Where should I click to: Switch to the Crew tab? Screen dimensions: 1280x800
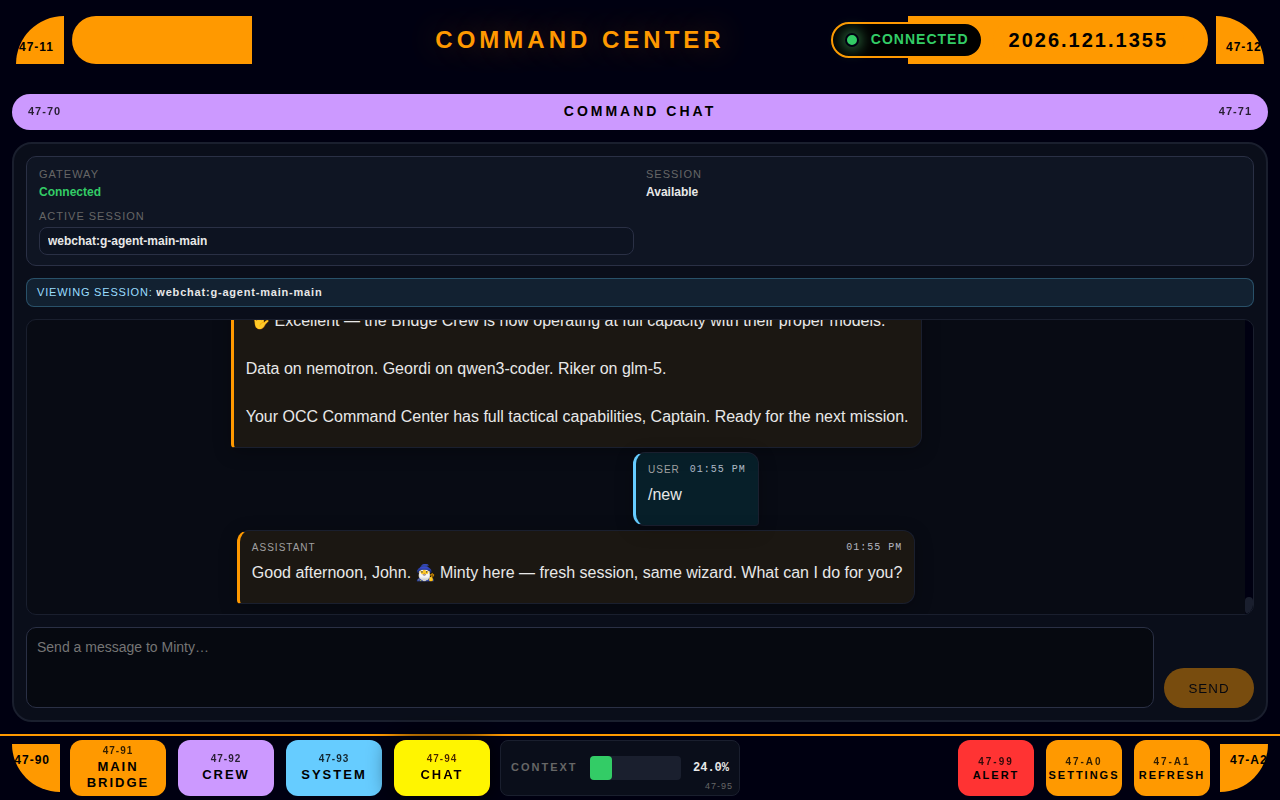226,768
